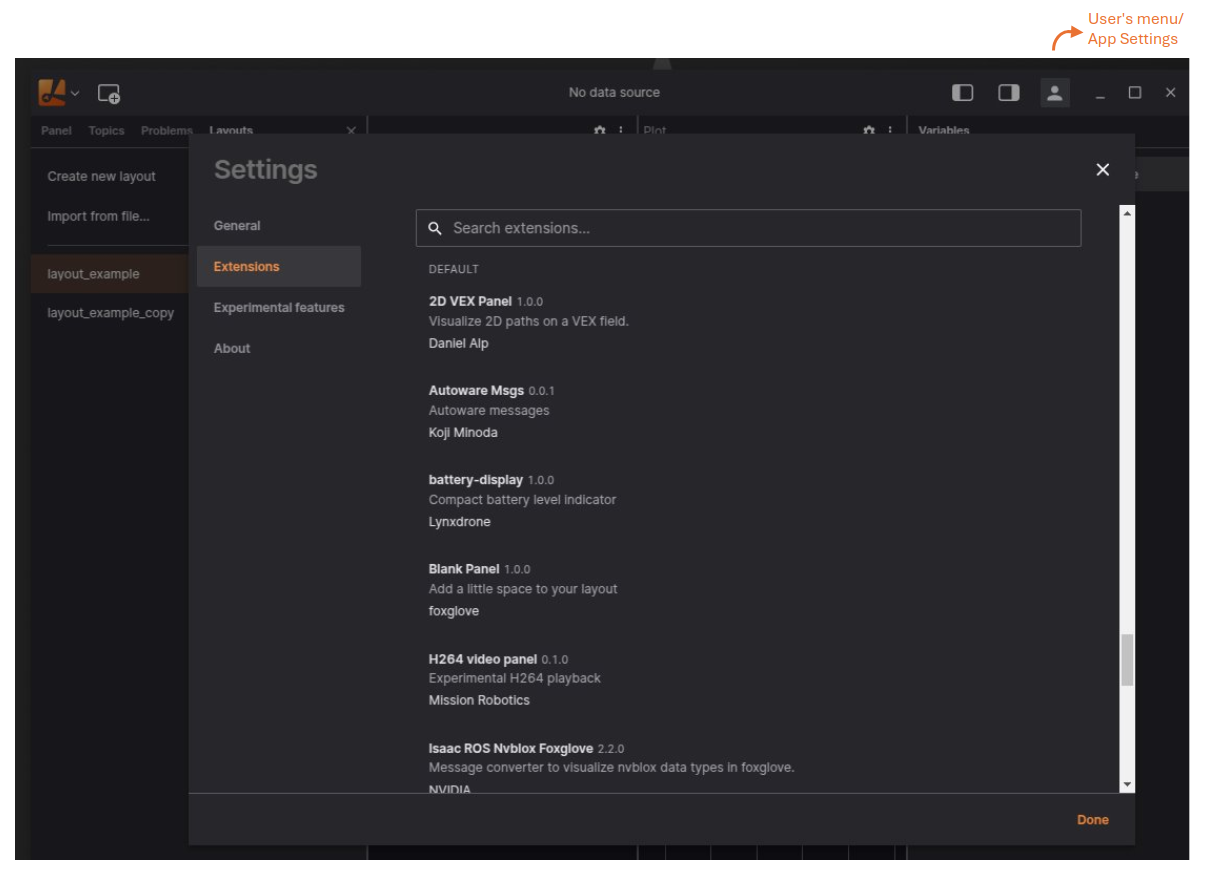Click the Done button
Image resolution: width=1209 pixels, height=872 pixels.
[x=1093, y=820]
